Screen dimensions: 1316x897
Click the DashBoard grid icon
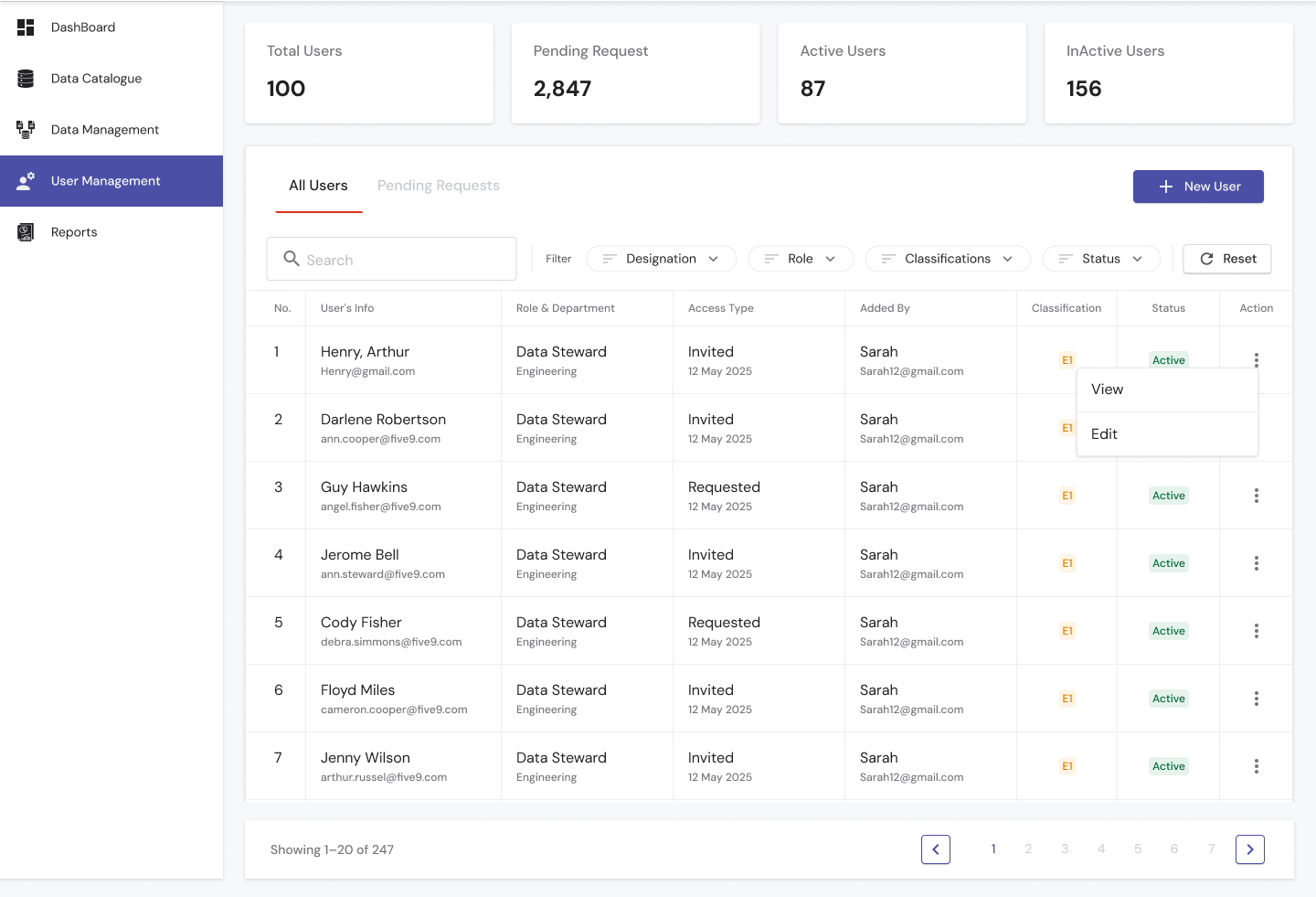point(26,27)
